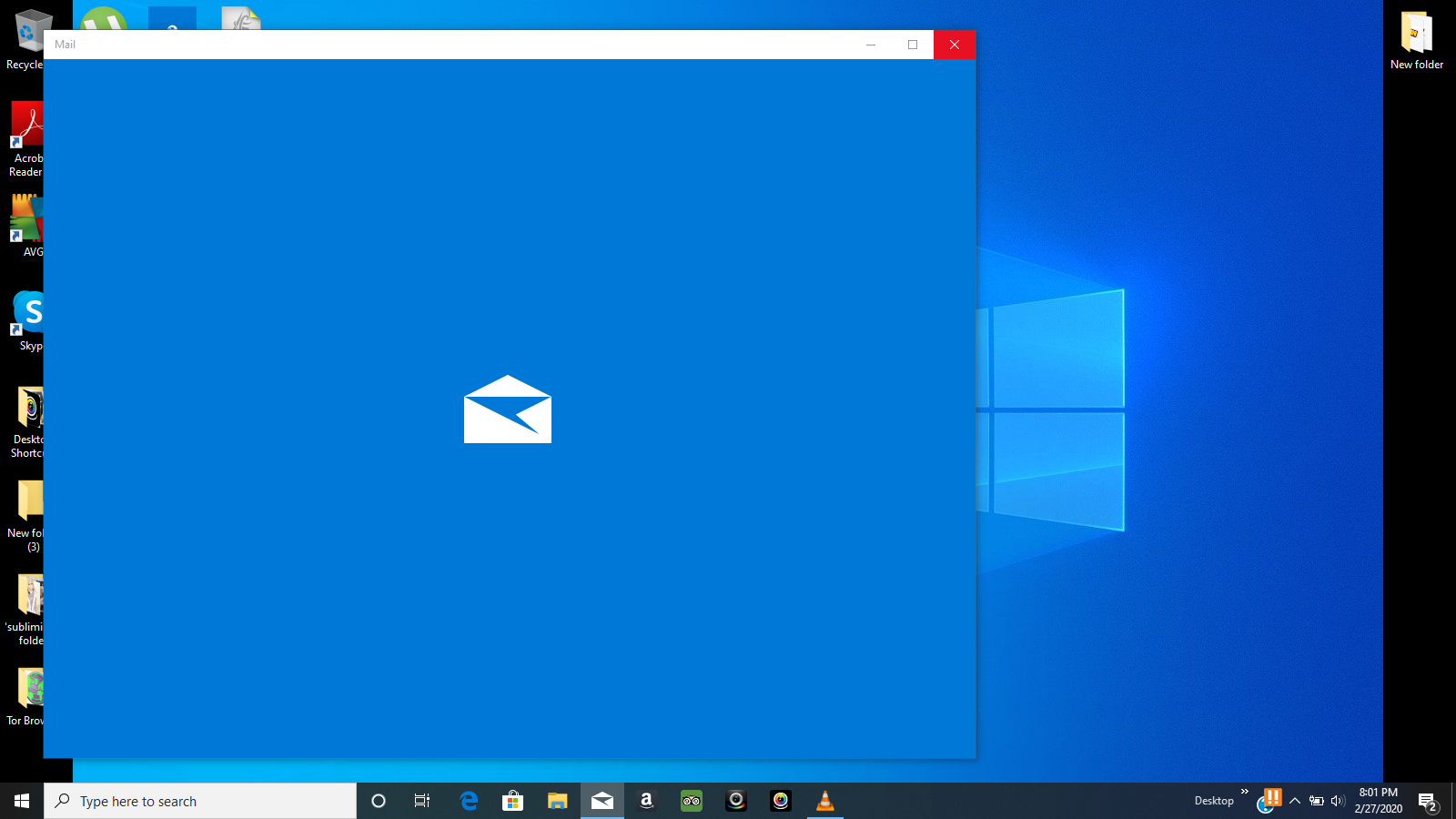
Task: Open the clock showing 8:01 PM
Action: click(1378, 801)
